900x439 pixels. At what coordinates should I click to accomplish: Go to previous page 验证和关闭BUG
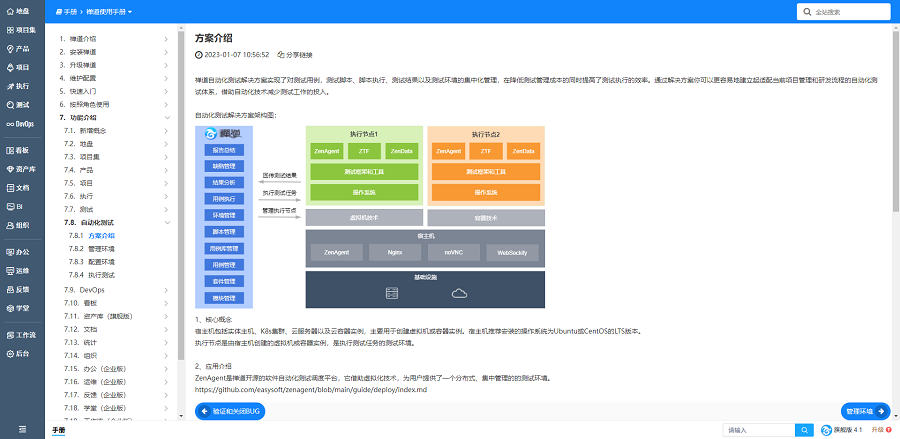click(x=230, y=411)
